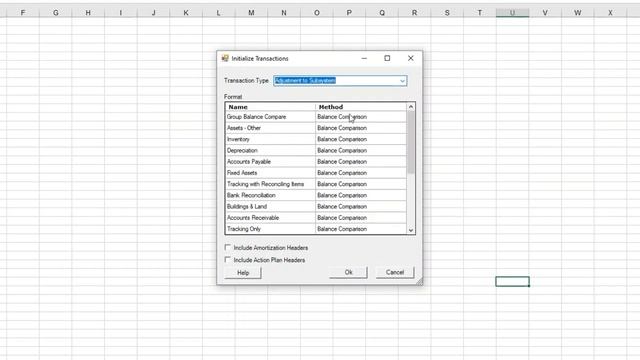Viewport: 640px width, 360px height.
Task: Select column F header in spreadsheet
Action: click(23, 13)
